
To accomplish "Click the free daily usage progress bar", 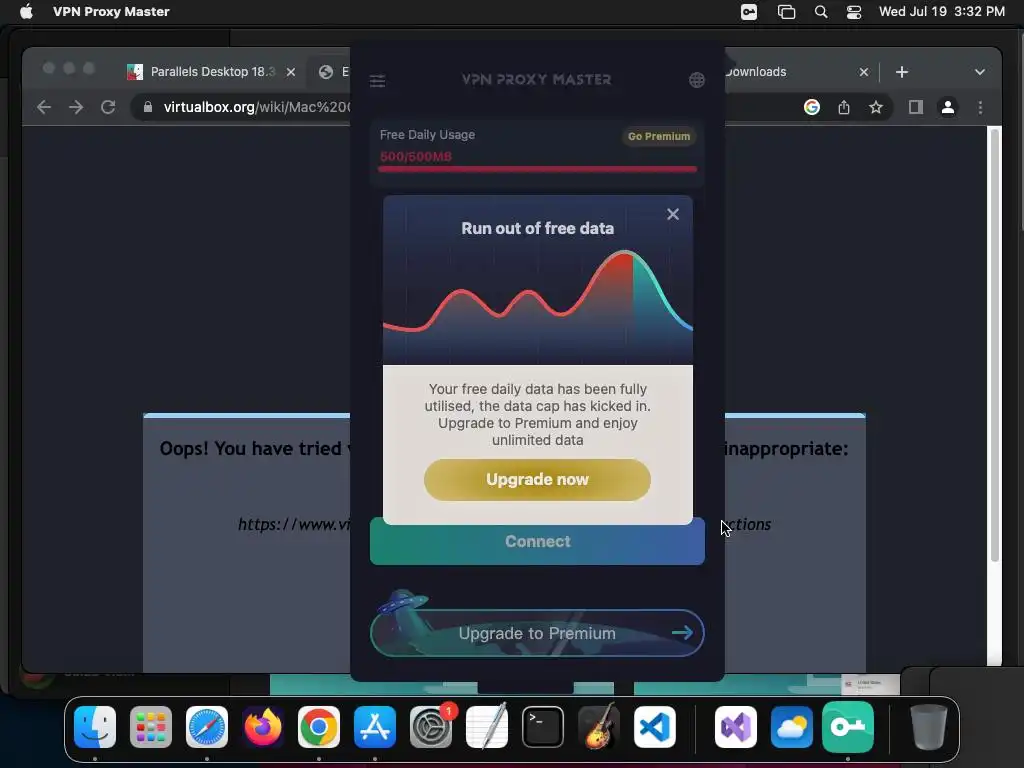I will 537,169.
